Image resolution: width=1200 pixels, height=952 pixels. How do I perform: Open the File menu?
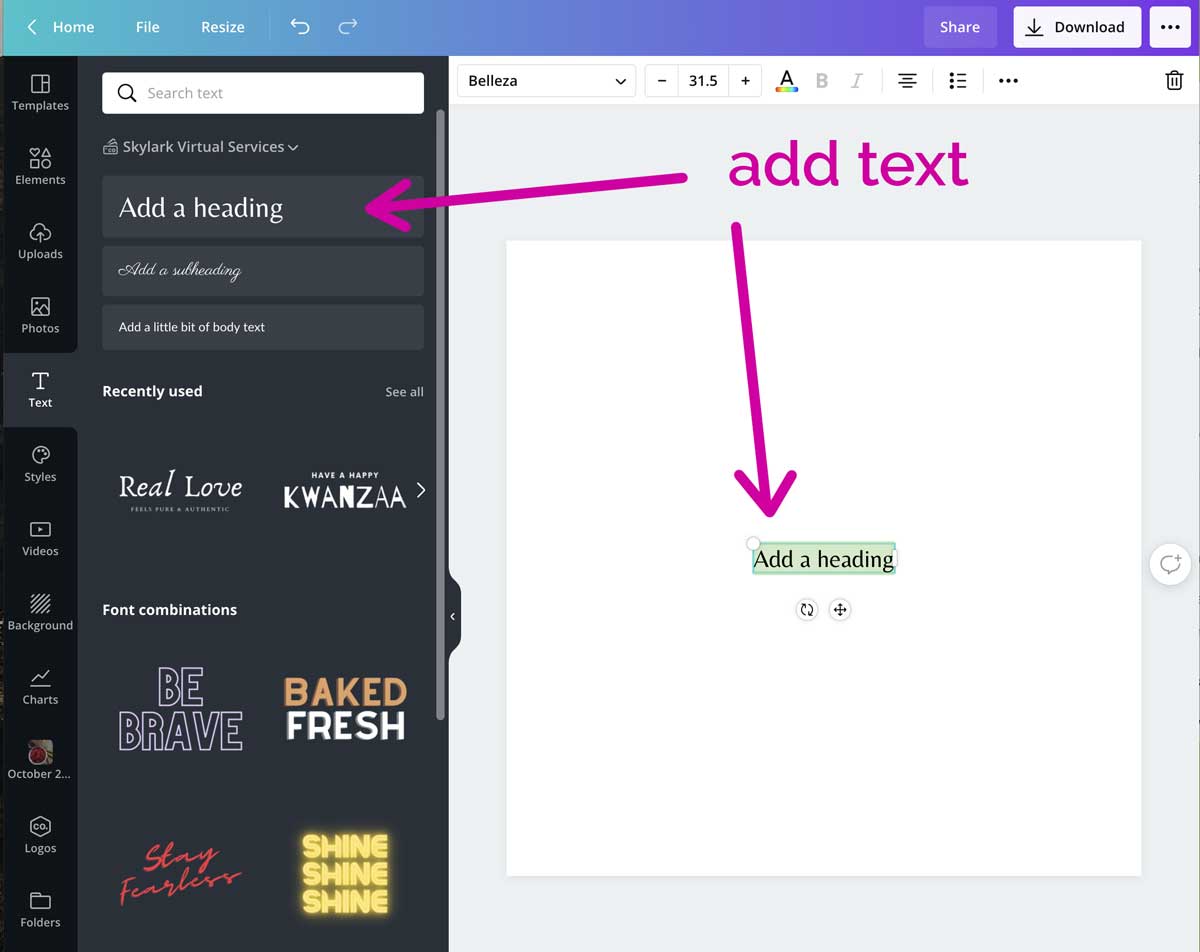[x=147, y=27]
